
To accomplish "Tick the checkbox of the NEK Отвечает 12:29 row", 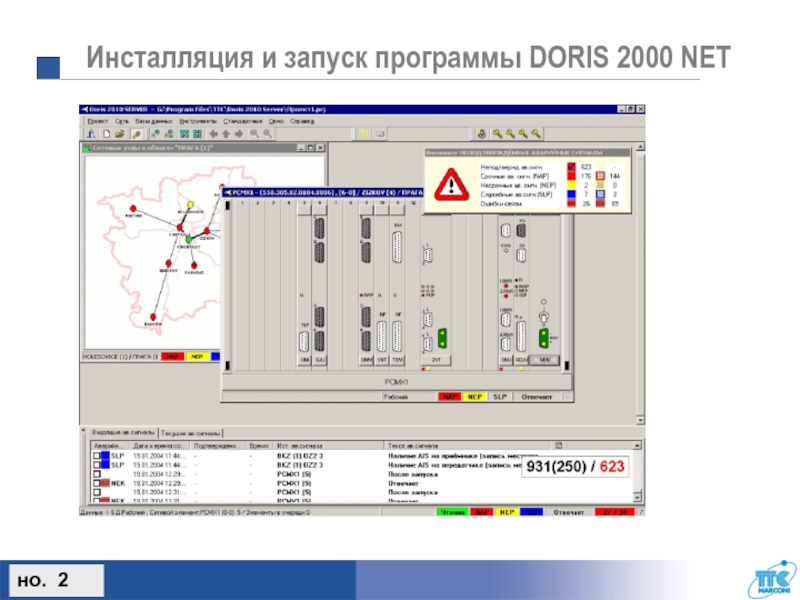I will coord(97,483).
